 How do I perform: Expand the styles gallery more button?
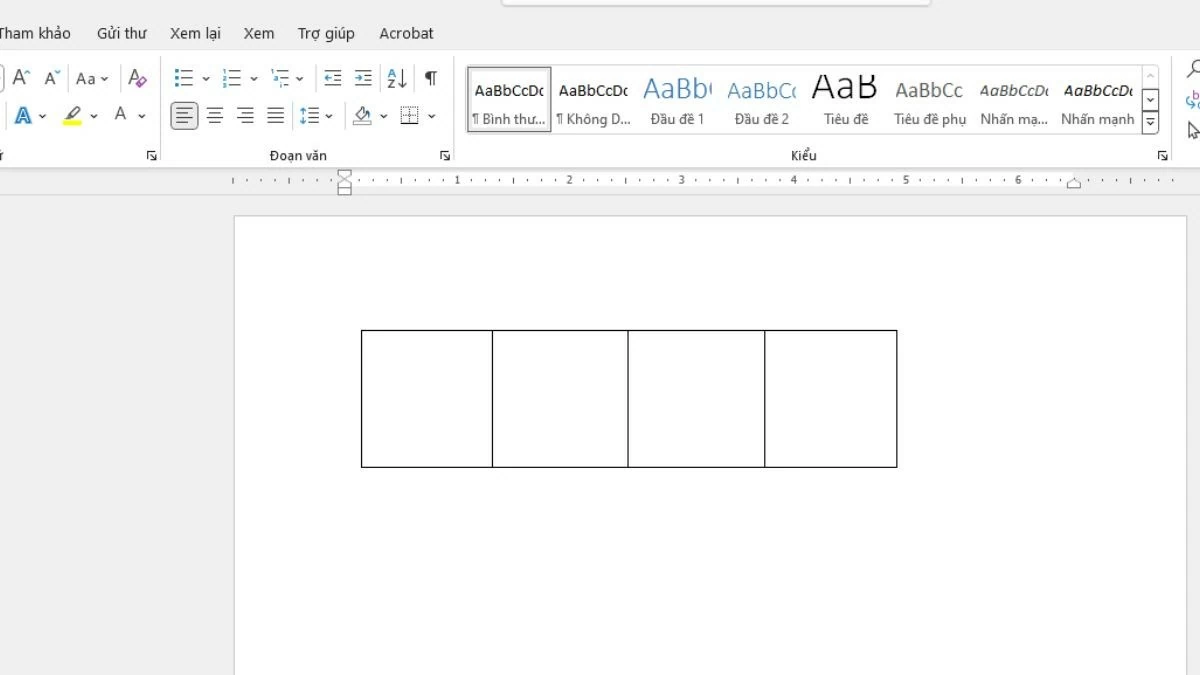click(x=1150, y=122)
